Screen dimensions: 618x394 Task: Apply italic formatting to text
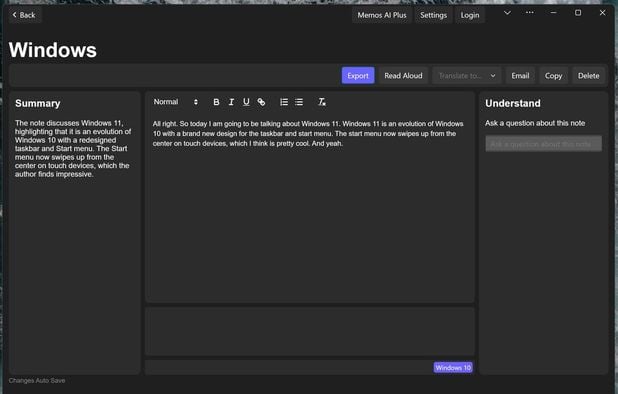tap(231, 102)
